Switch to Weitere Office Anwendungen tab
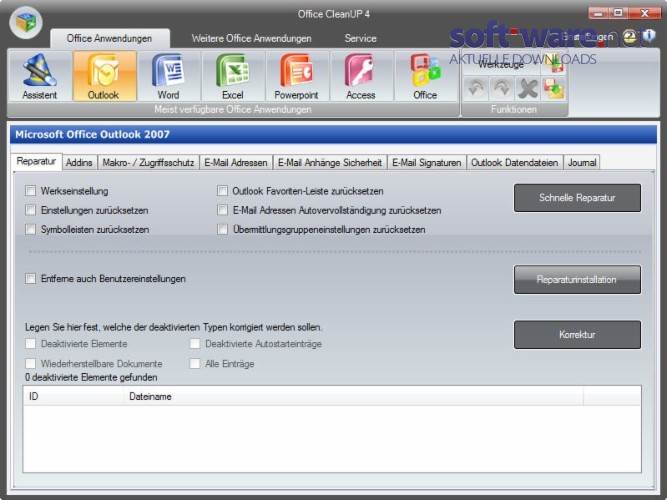 coord(251,38)
